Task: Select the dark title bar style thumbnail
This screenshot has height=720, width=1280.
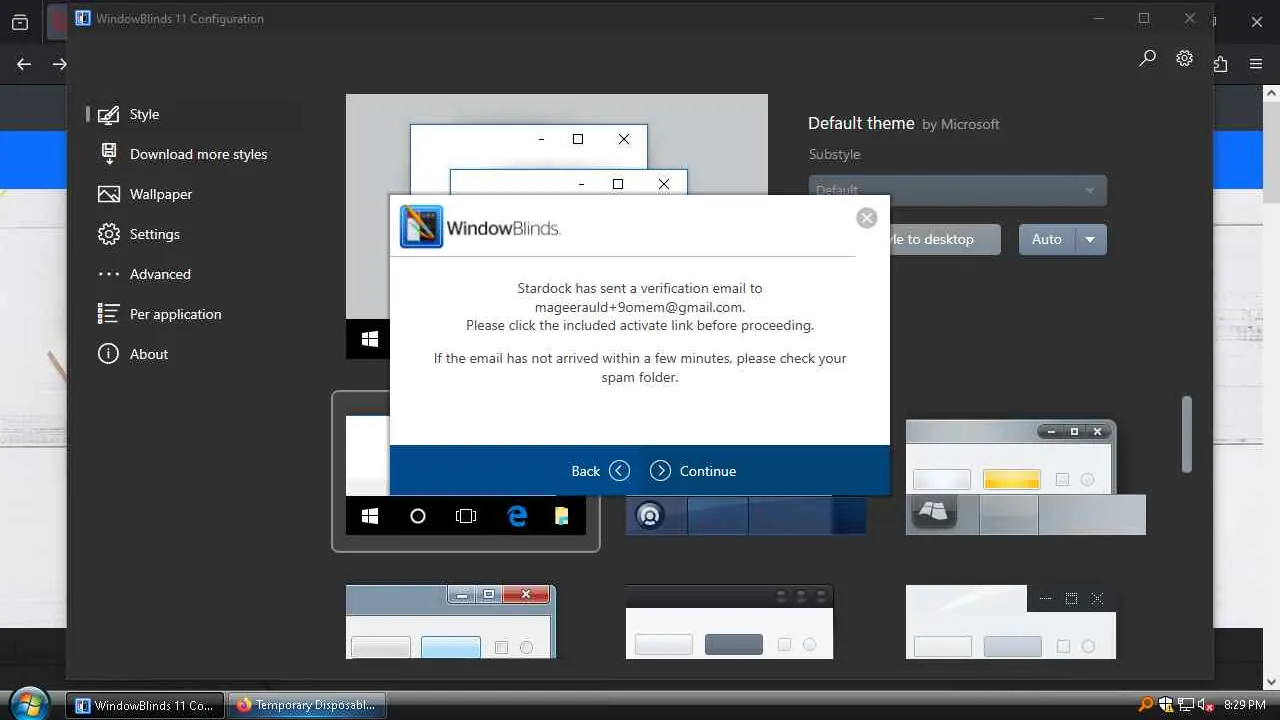Action: click(730, 622)
